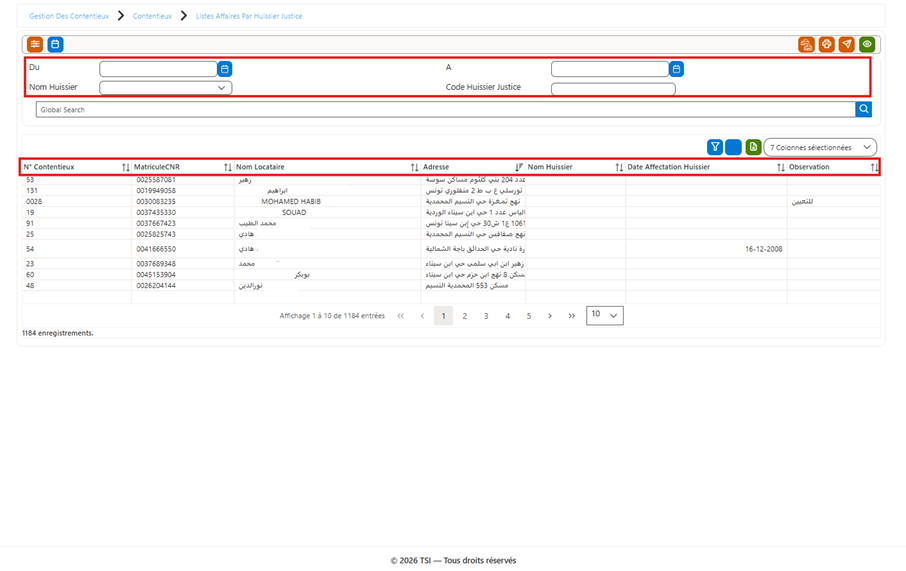This screenshot has width=906, height=571.
Task: Go to the first page of results
Action: (400, 316)
